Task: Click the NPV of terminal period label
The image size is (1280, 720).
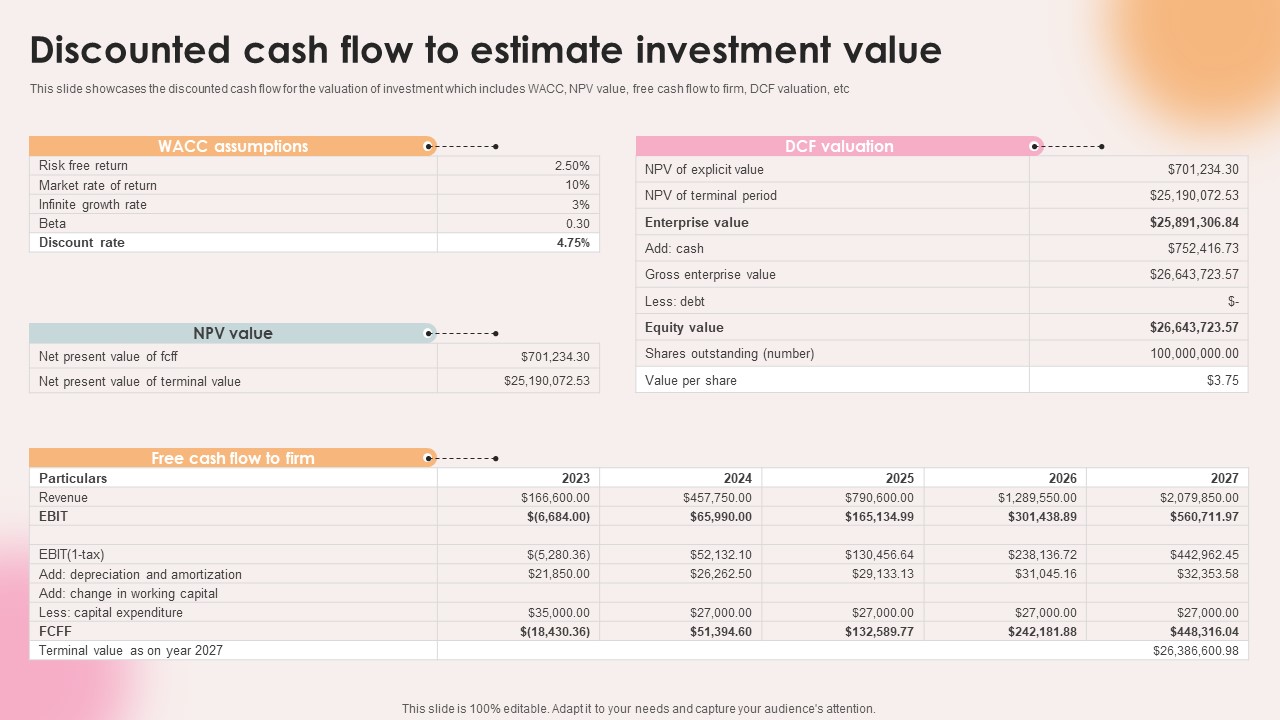Action: [711, 195]
